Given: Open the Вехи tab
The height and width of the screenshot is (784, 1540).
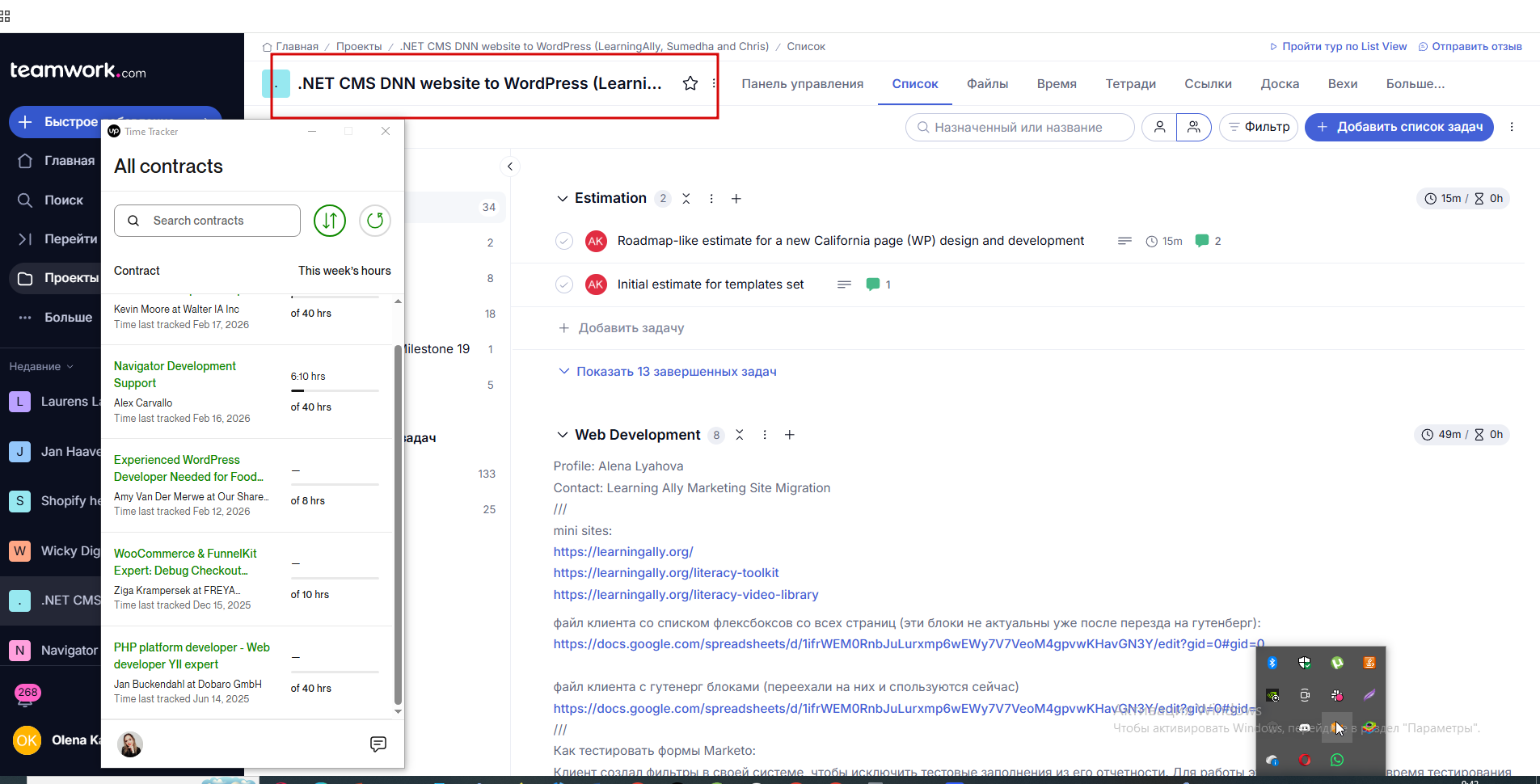Looking at the screenshot, I should [x=1343, y=83].
